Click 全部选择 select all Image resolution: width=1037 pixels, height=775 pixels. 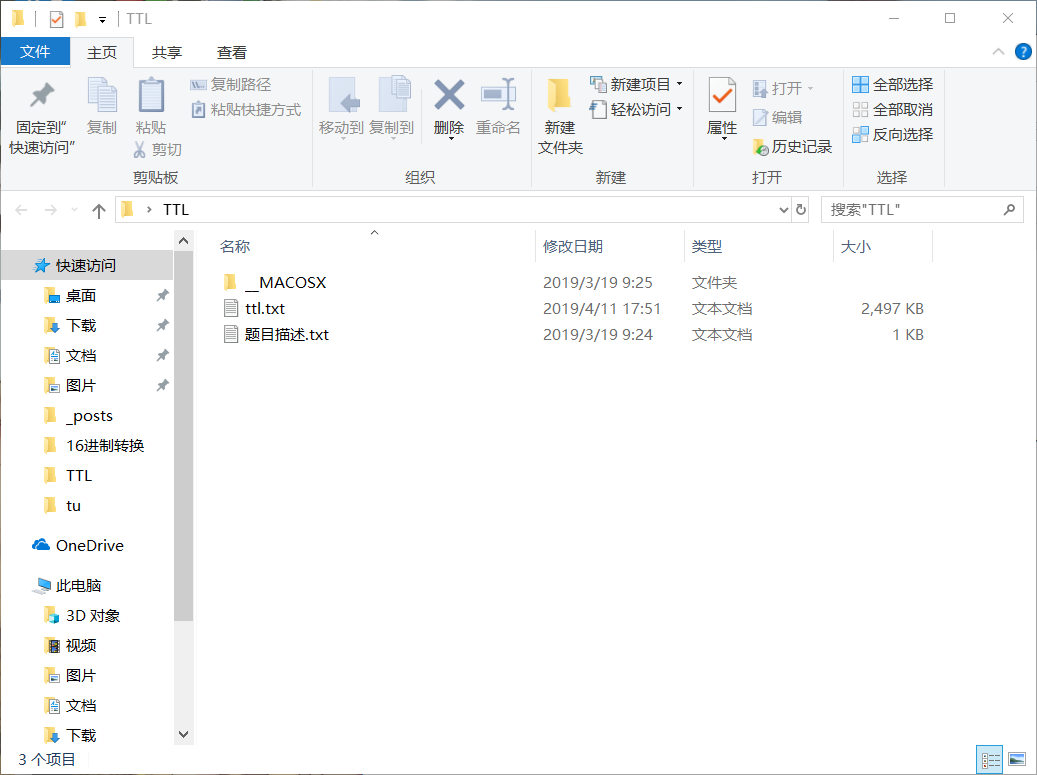(892, 85)
